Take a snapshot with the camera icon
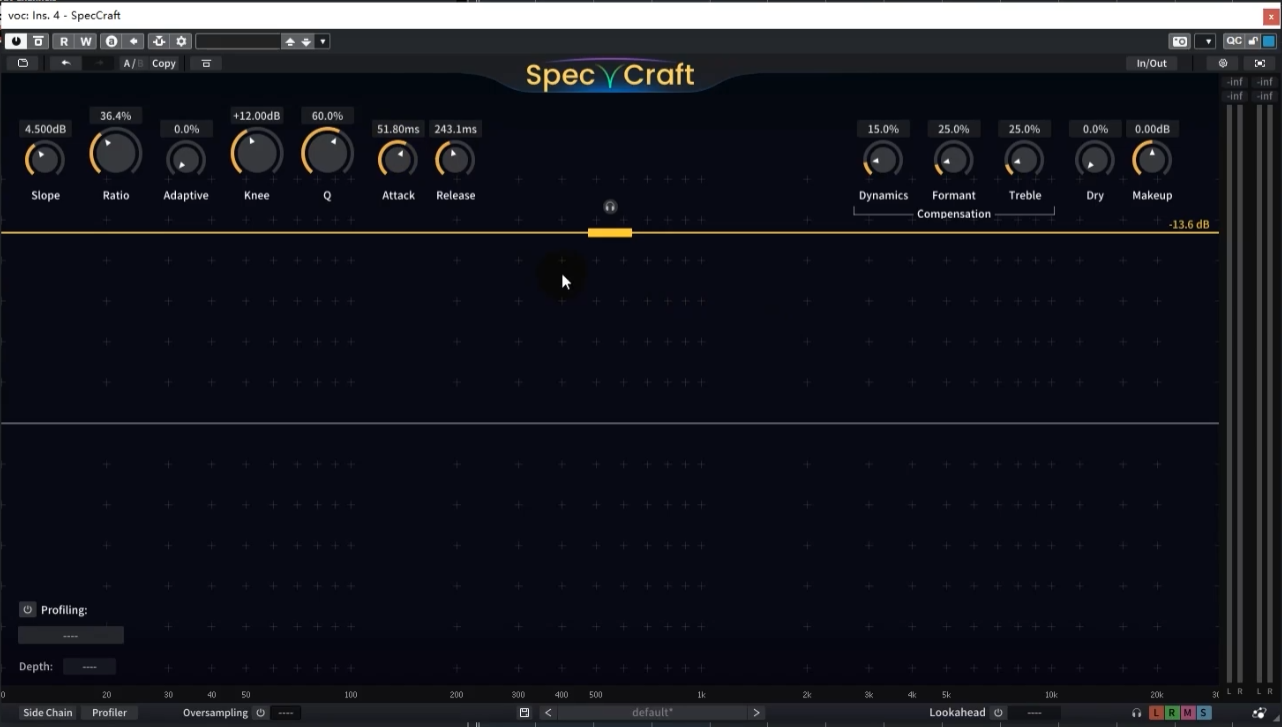This screenshot has width=1282, height=727. pos(1180,41)
